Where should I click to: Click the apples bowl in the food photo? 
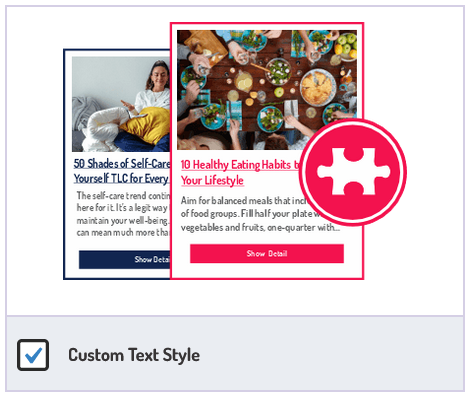coord(346,46)
